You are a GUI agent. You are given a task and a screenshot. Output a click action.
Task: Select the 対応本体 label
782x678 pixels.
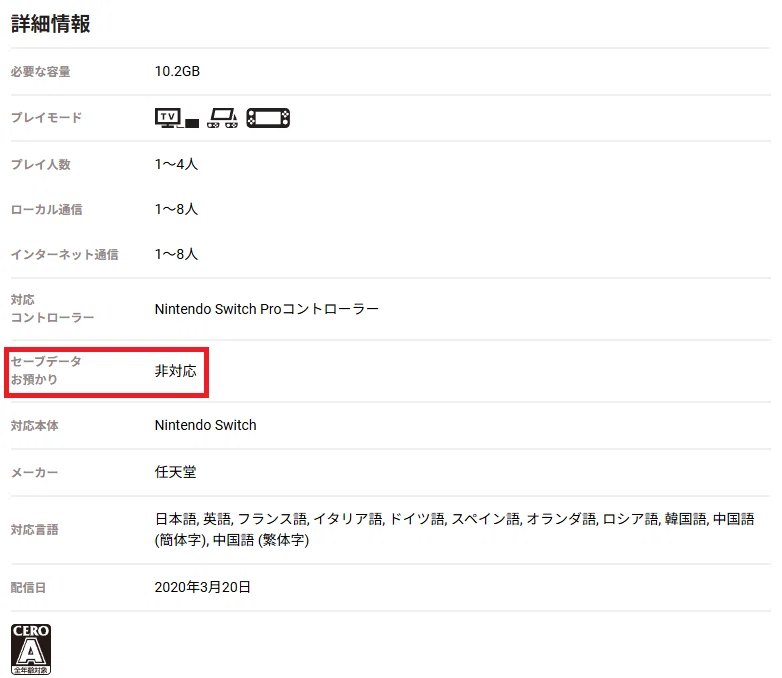34,426
